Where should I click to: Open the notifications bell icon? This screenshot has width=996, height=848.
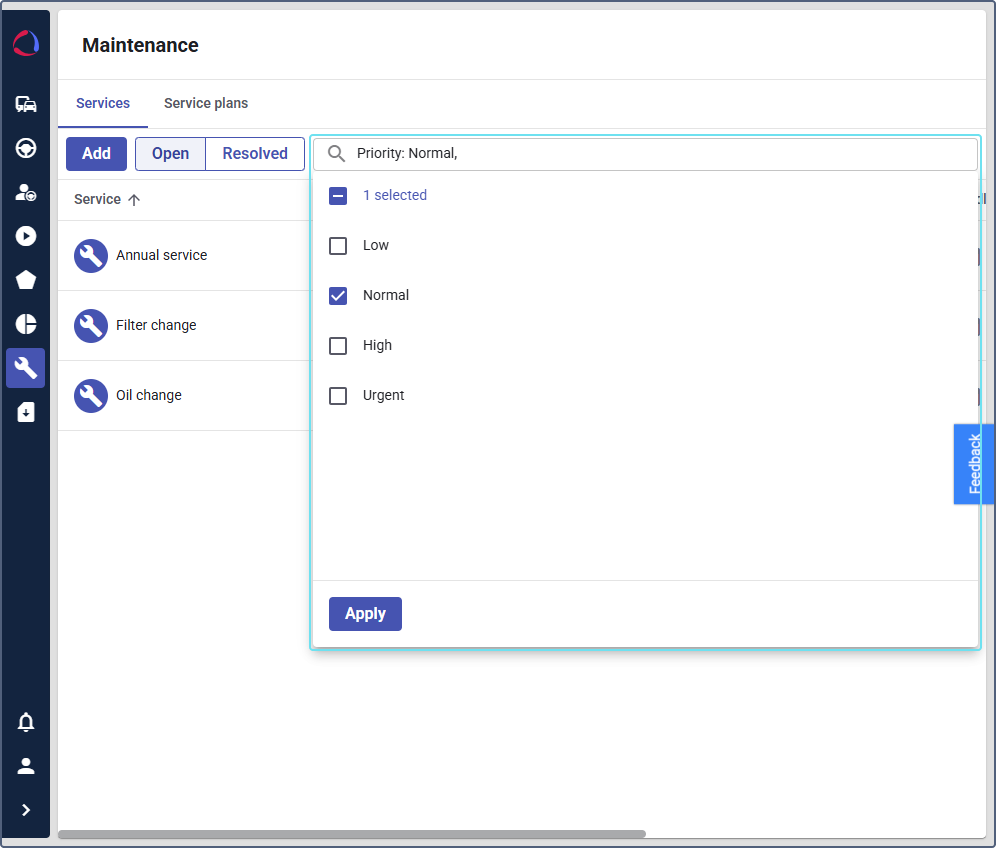(26, 722)
